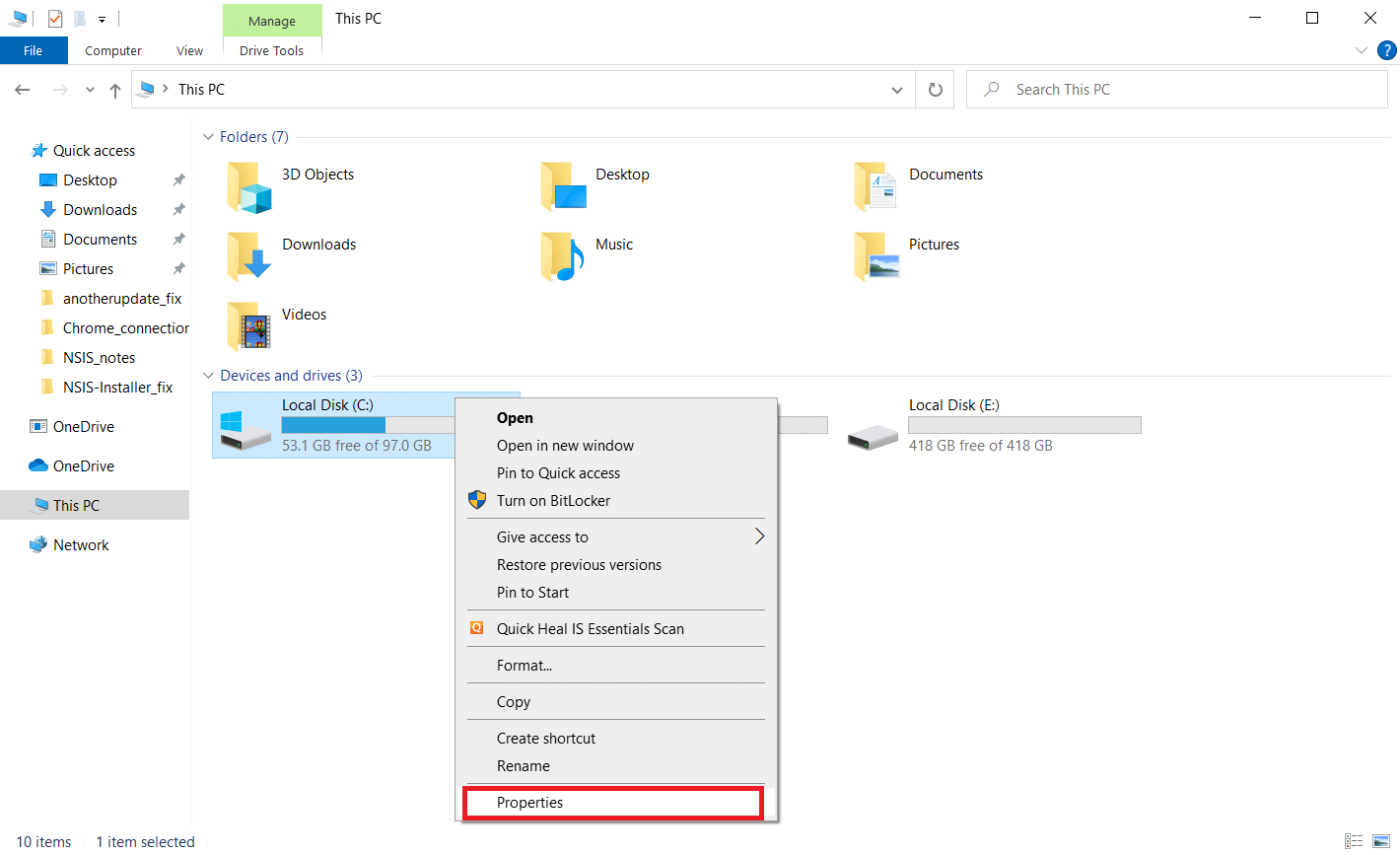Choose Turn on BitLocker

(x=616, y=501)
